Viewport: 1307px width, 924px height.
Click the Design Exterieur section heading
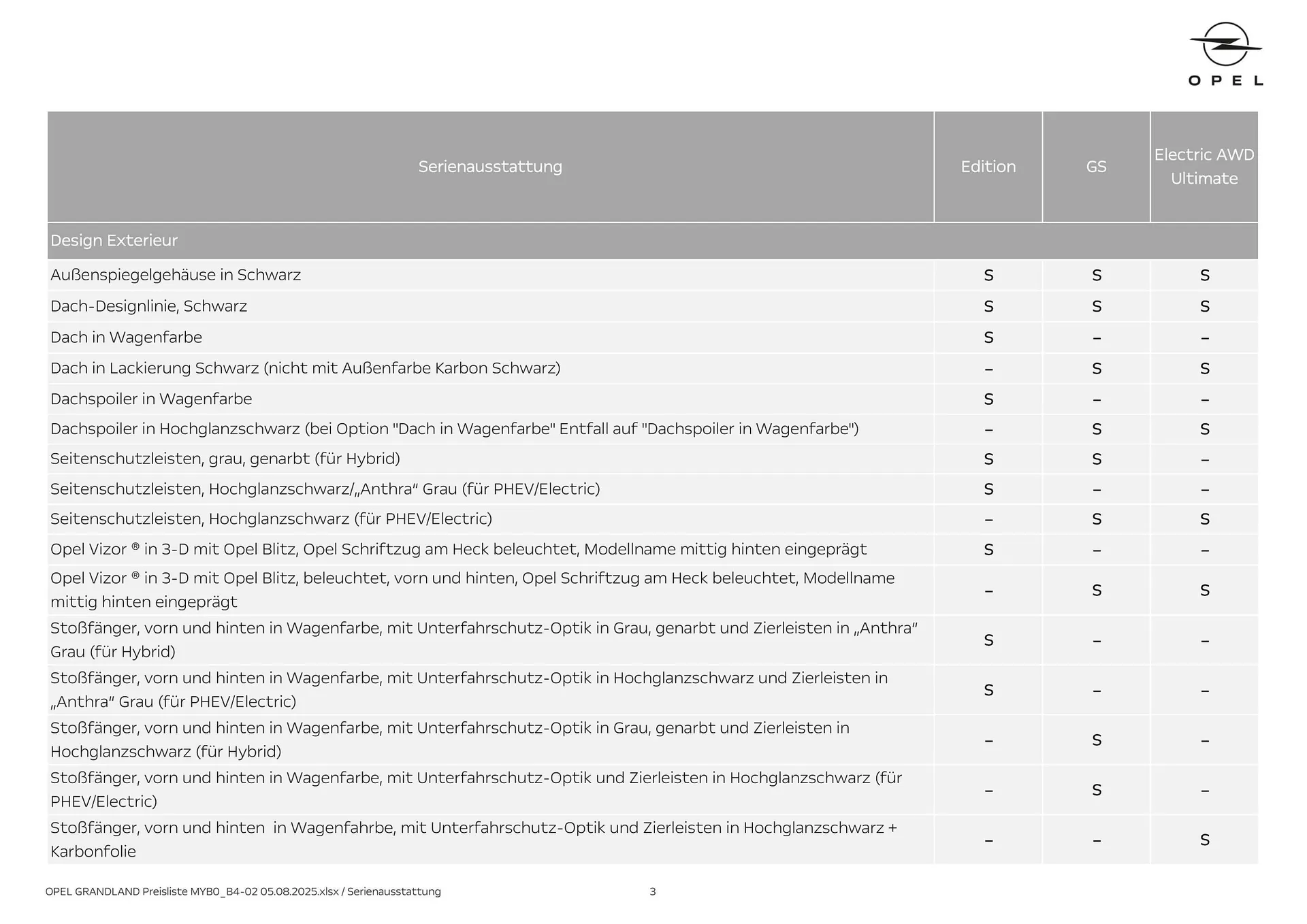pos(114,240)
